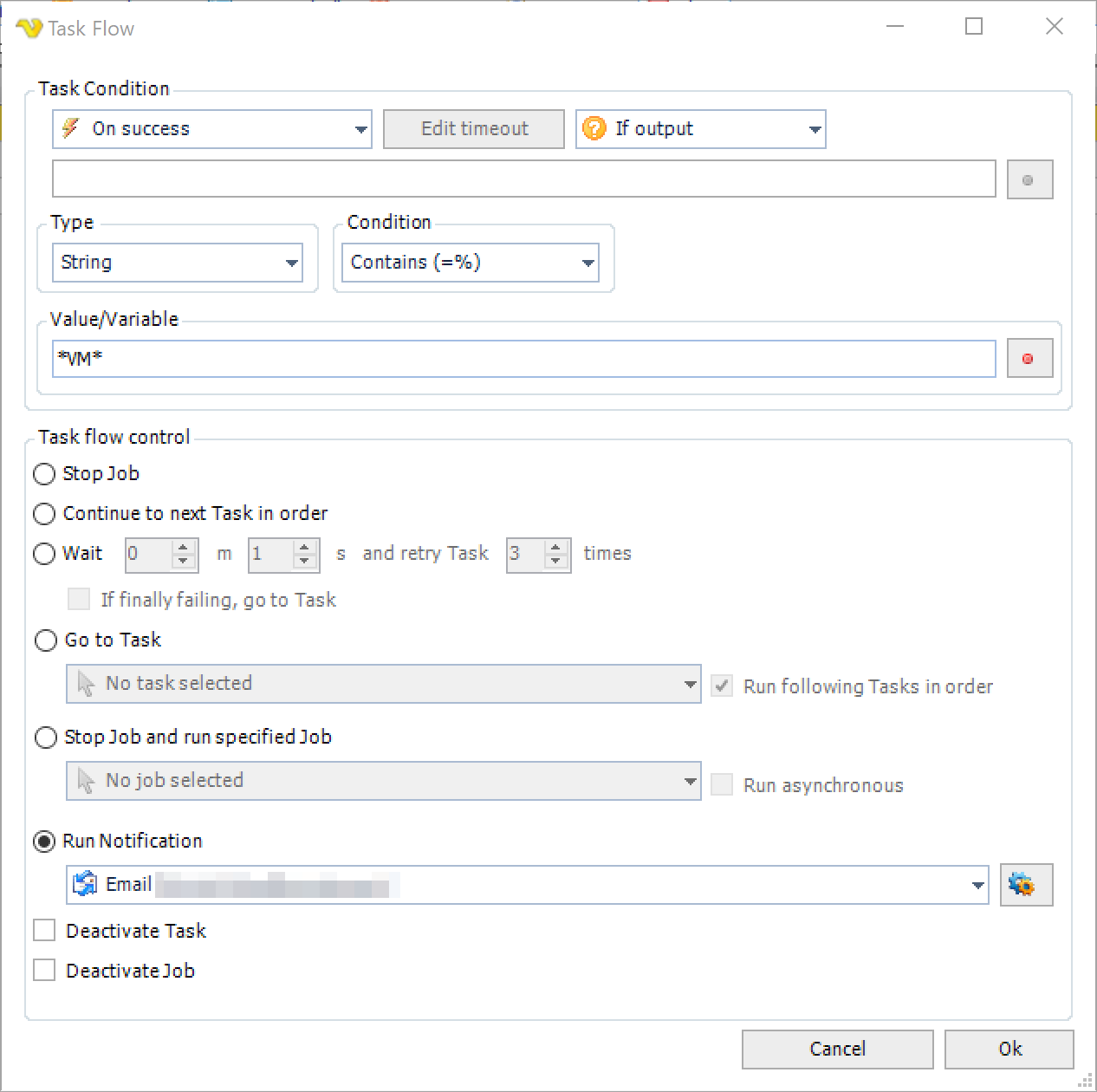Click the question mark If output icon
This screenshot has height=1092, width=1097.
click(594, 129)
